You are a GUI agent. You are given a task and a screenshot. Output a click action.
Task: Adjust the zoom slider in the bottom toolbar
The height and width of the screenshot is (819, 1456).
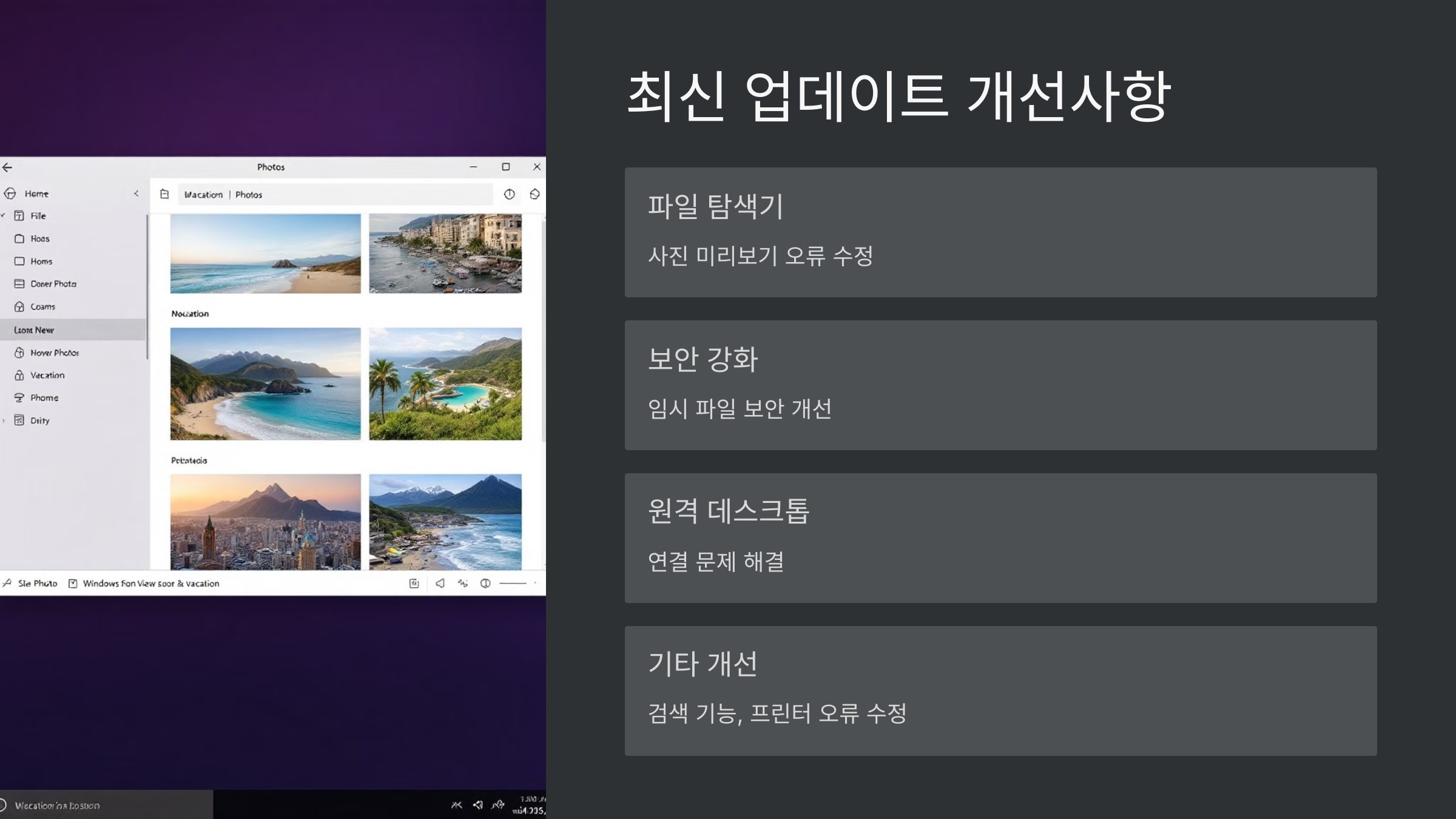click(513, 584)
